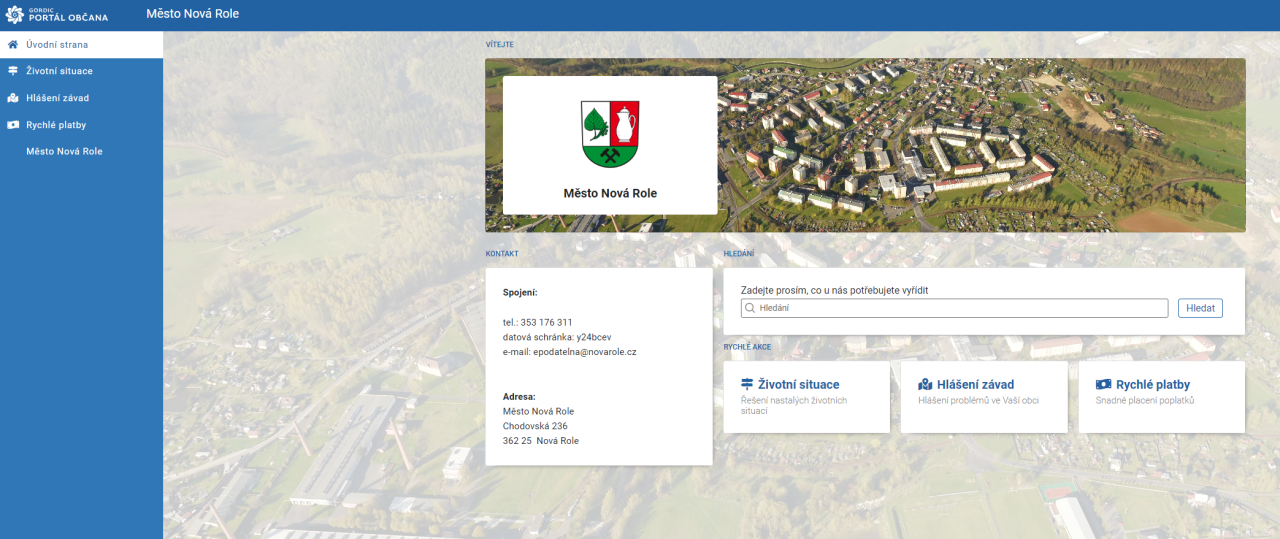Image resolution: width=1280 pixels, height=539 pixels.
Task: Click the signpost icon on the Životní situace card
Action: tap(746, 384)
